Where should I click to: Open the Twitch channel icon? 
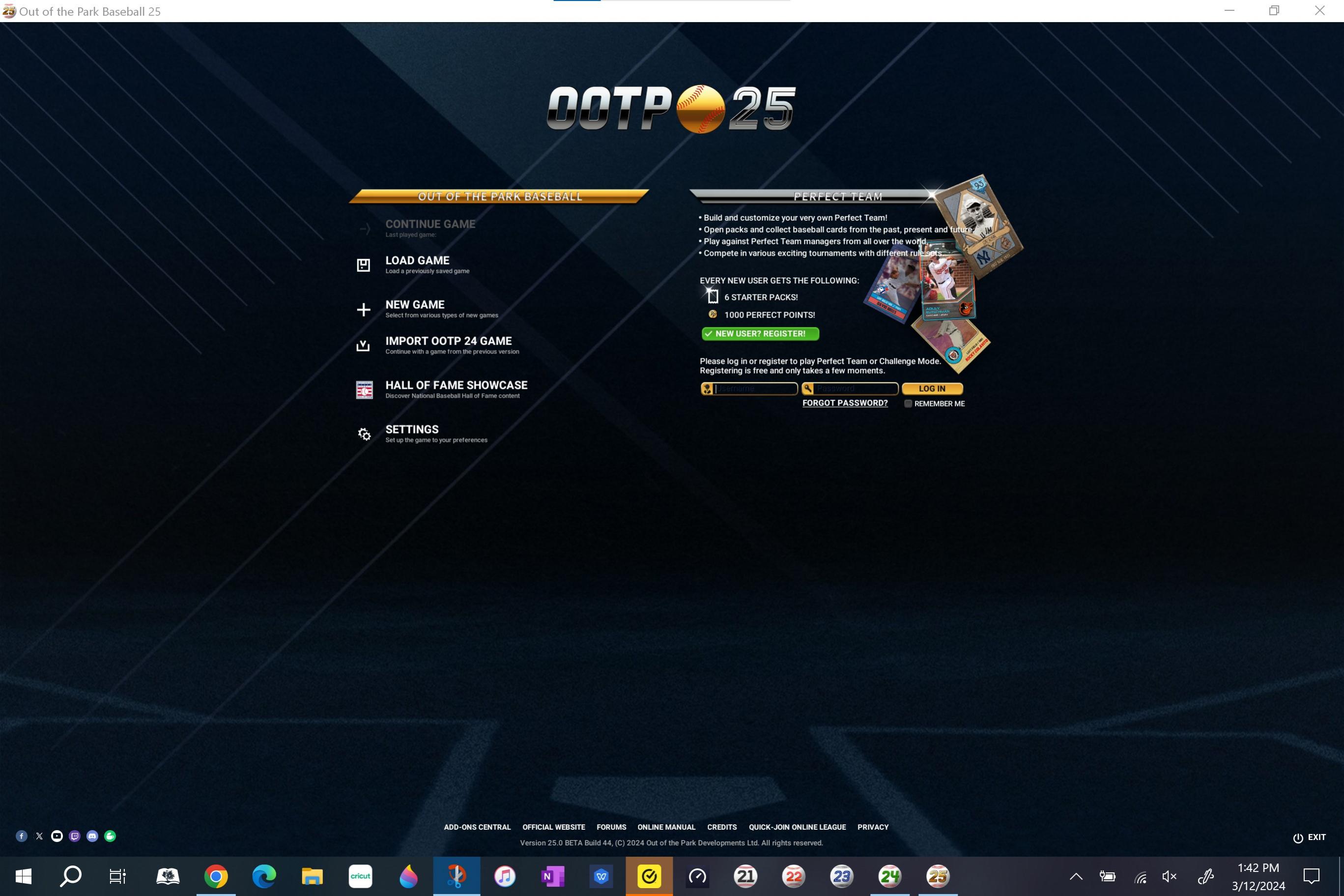(74, 836)
